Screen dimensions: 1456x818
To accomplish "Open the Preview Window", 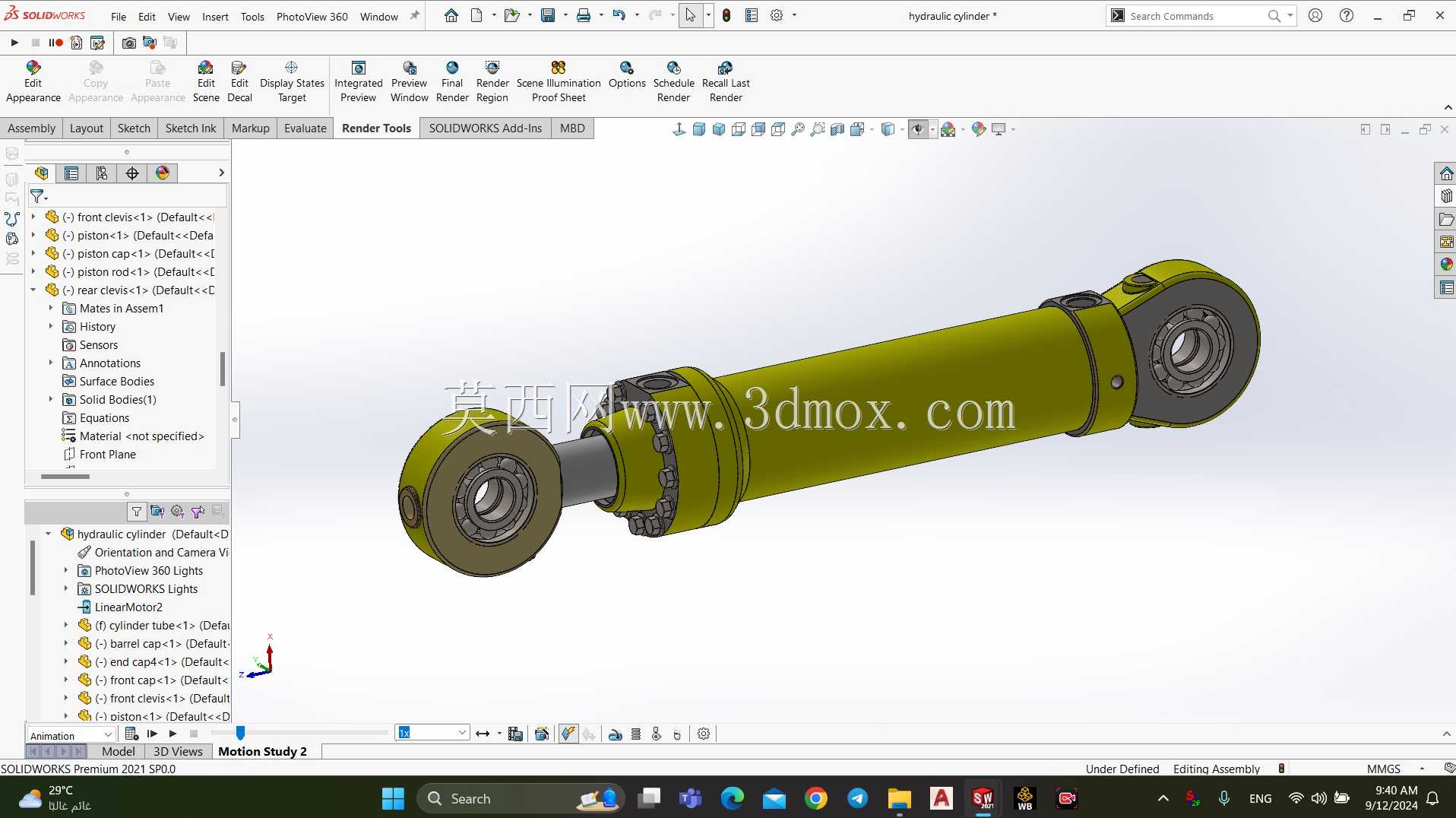I will point(410,81).
